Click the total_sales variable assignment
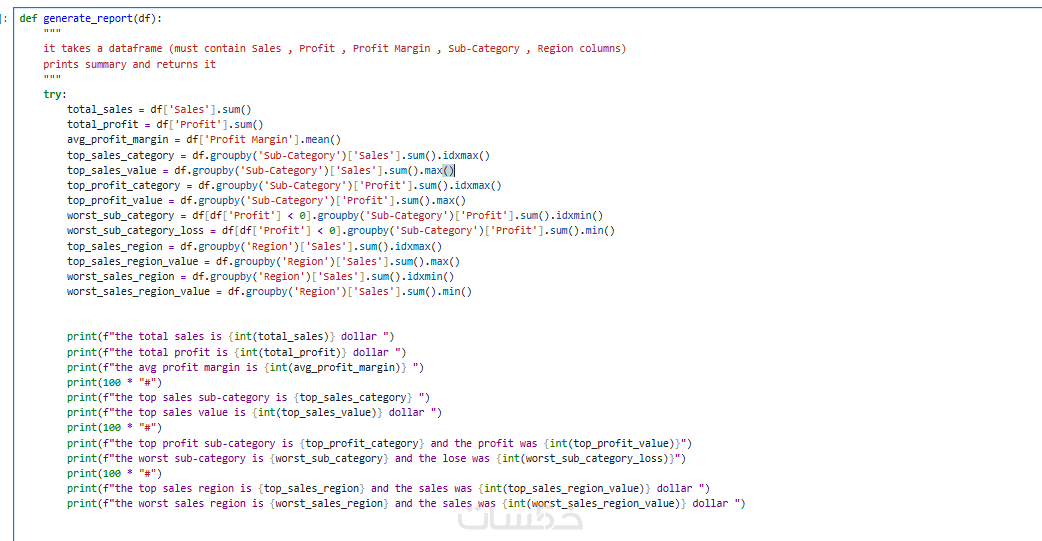Screen dimensions: 1042x541 [159, 110]
